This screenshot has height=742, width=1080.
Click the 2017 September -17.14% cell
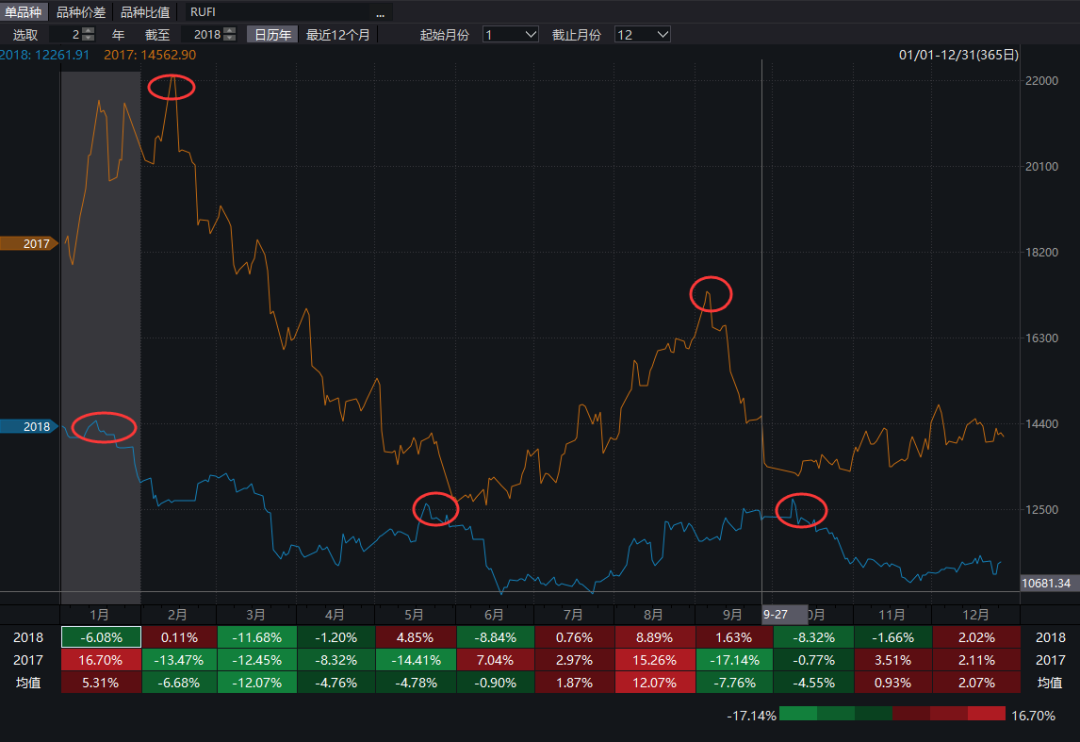pyautogui.click(x=733, y=660)
